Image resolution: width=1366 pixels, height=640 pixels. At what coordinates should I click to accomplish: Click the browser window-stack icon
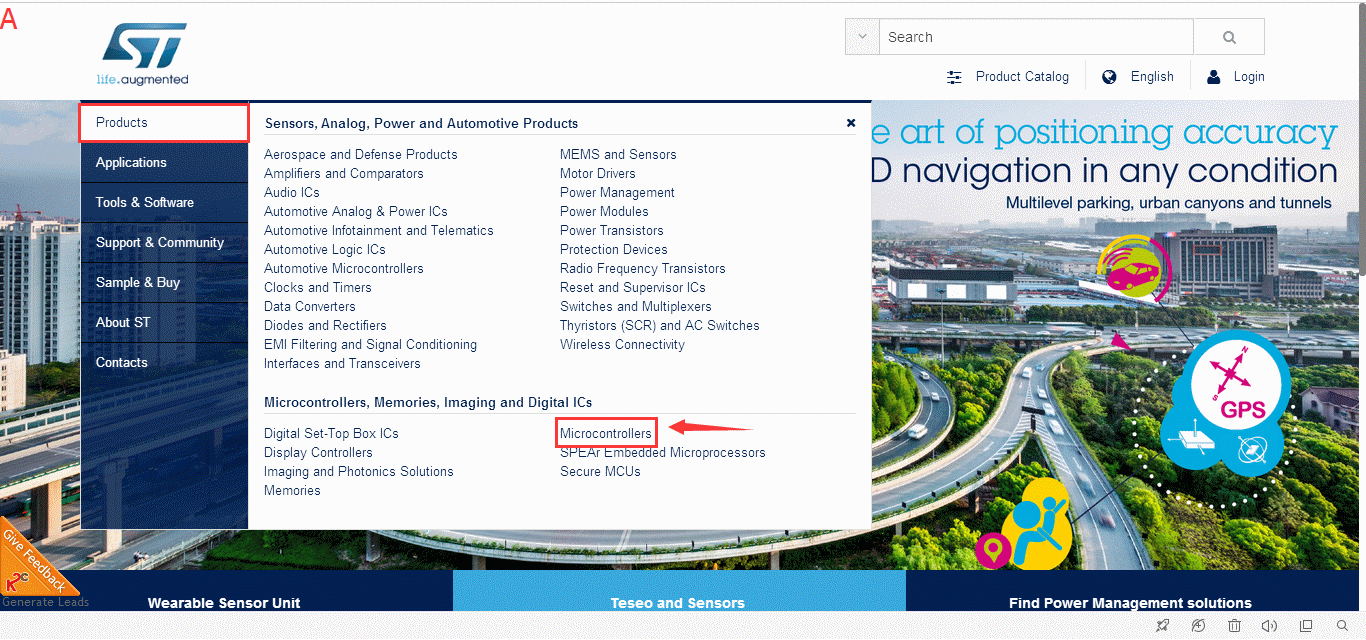click(x=1306, y=626)
